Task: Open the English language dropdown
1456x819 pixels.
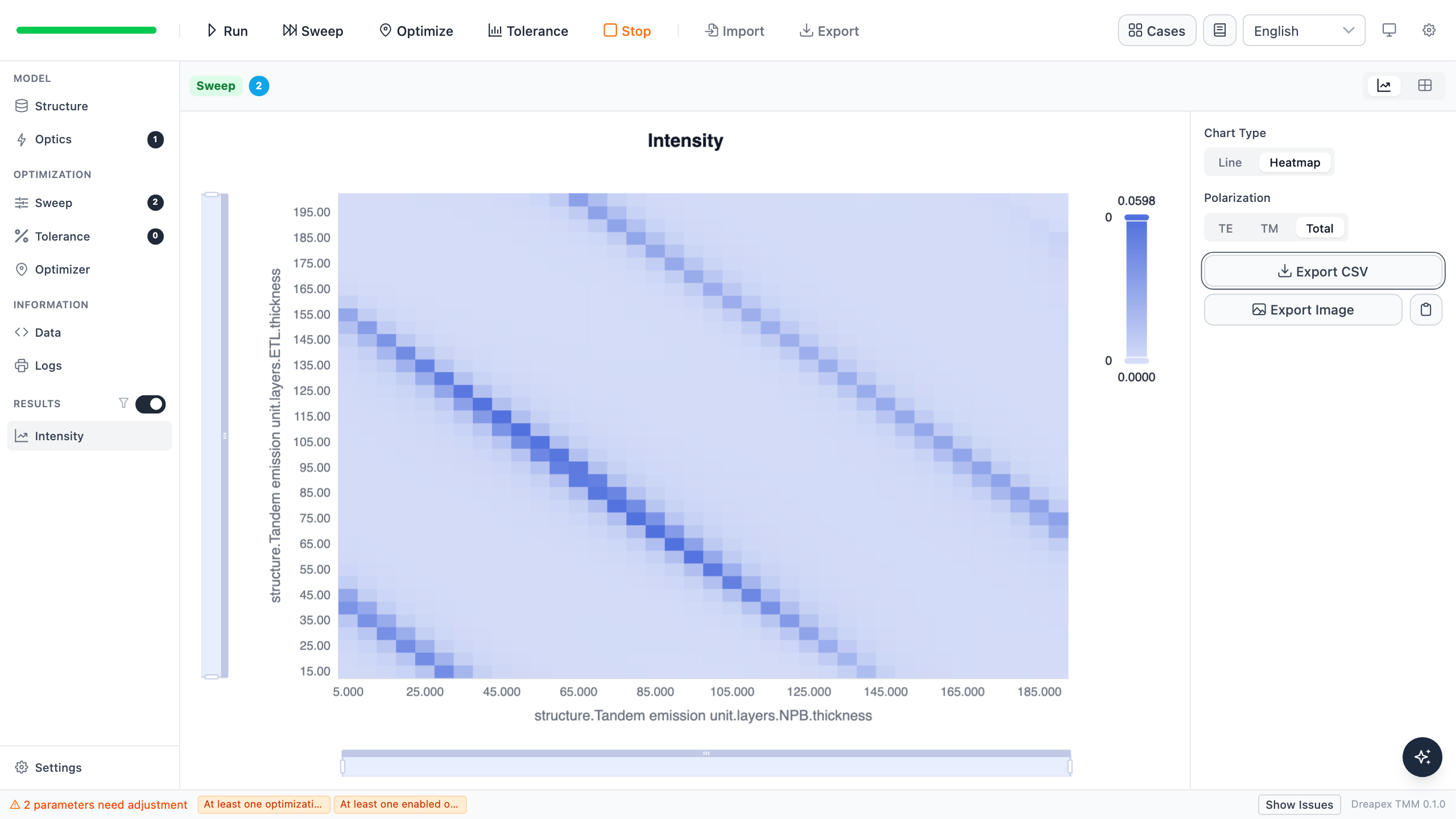Action: [x=1304, y=31]
